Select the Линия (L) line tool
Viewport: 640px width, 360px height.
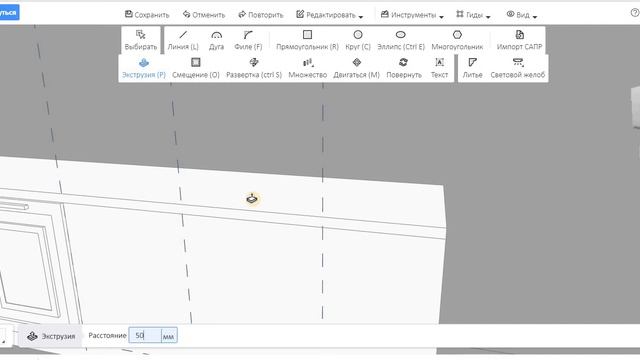click(x=183, y=40)
